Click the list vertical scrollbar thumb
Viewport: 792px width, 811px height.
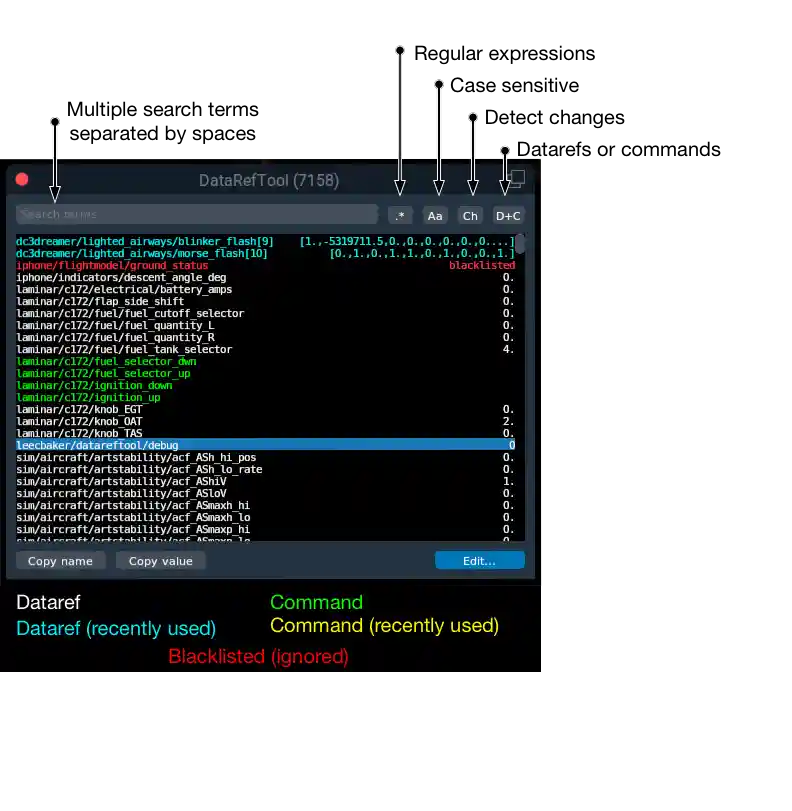pyautogui.click(x=520, y=244)
